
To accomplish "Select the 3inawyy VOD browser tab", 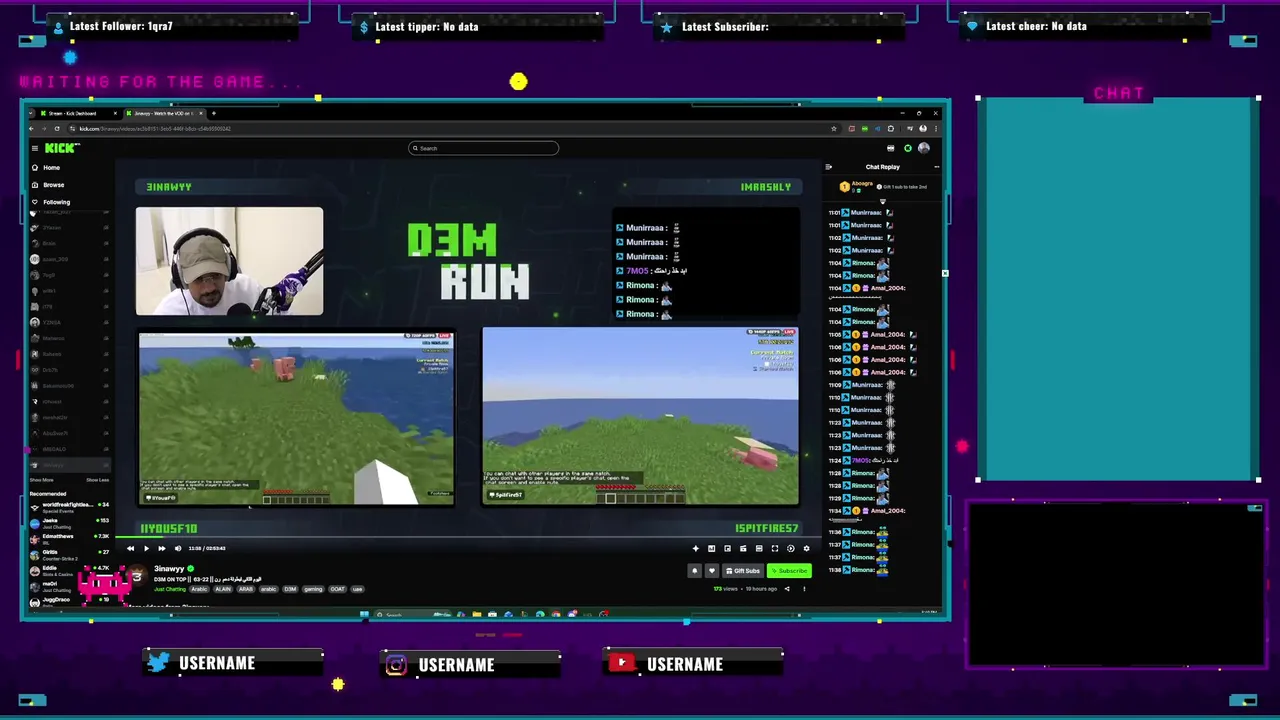I will (163, 113).
